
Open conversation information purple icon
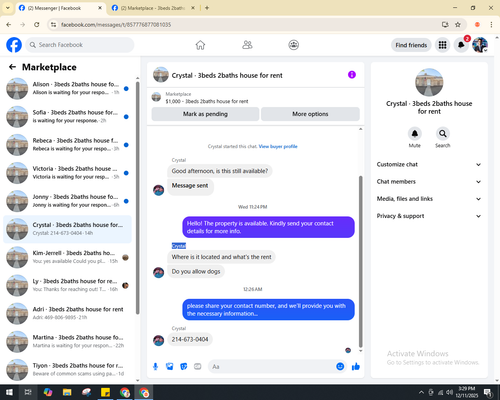[352, 75]
